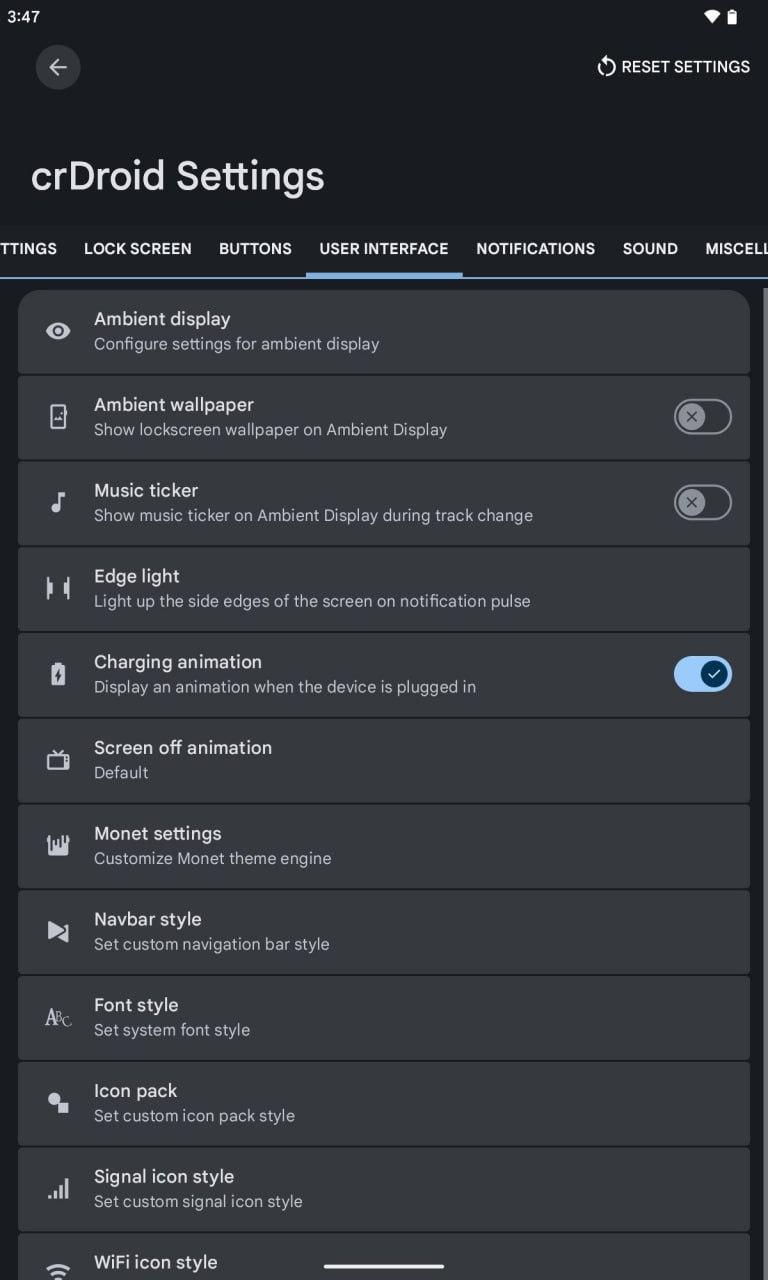Select the Buttons tab
The image size is (768, 1280).
pyautogui.click(x=255, y=249)
